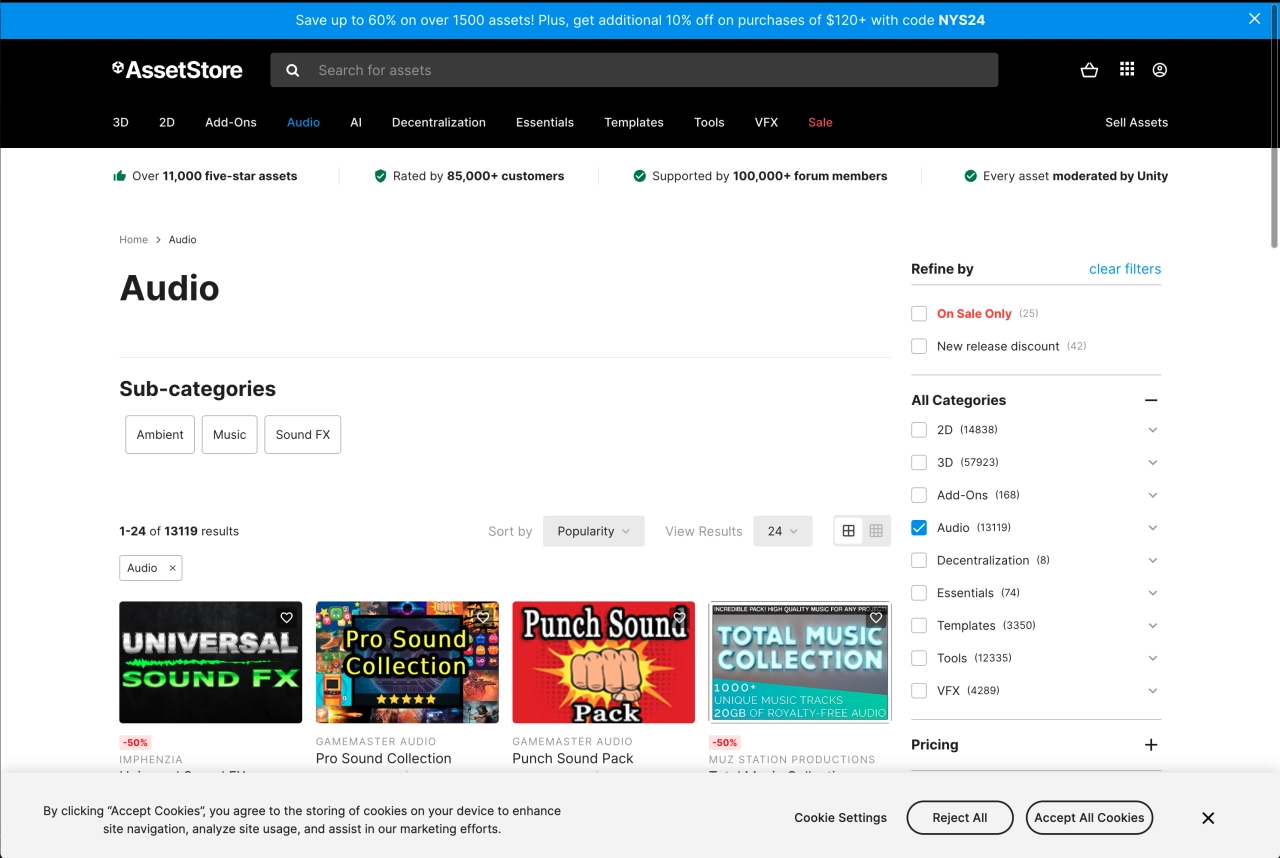Open the View Results 24 dropdown
Image resolution: width=1280 pixels, height=858 pixels.
pos(783,531)
